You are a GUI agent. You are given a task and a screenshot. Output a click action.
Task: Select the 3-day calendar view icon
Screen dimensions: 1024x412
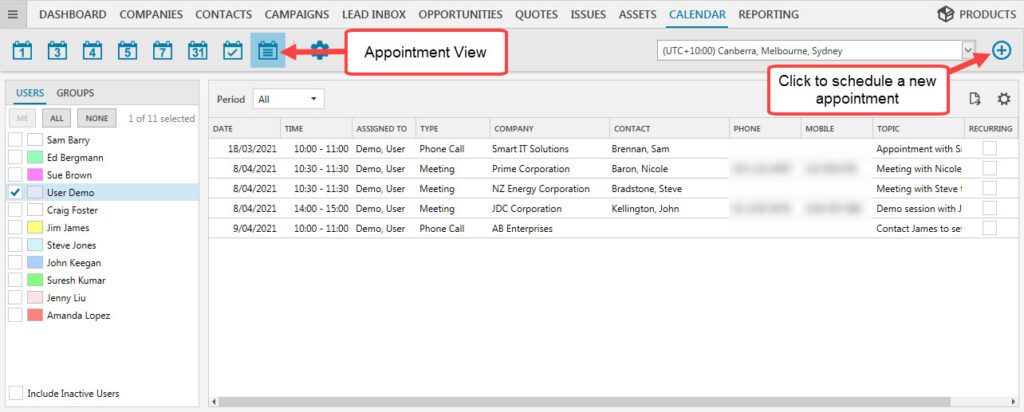click(58, 50)
